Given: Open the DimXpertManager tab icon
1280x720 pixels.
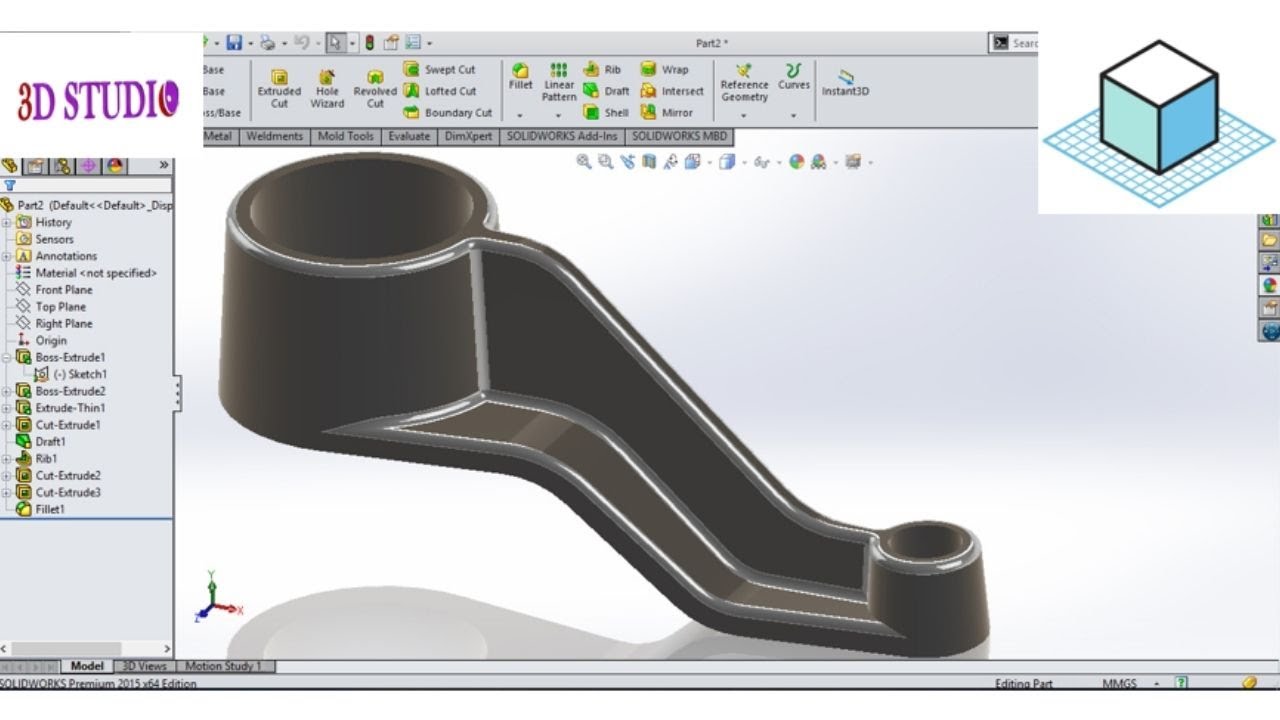Looking at the screenshot, I should point(88,166).
